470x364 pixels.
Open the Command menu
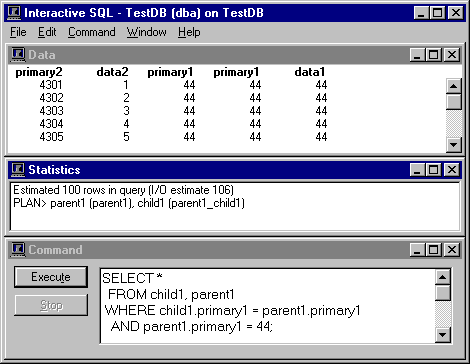(92, 32)
